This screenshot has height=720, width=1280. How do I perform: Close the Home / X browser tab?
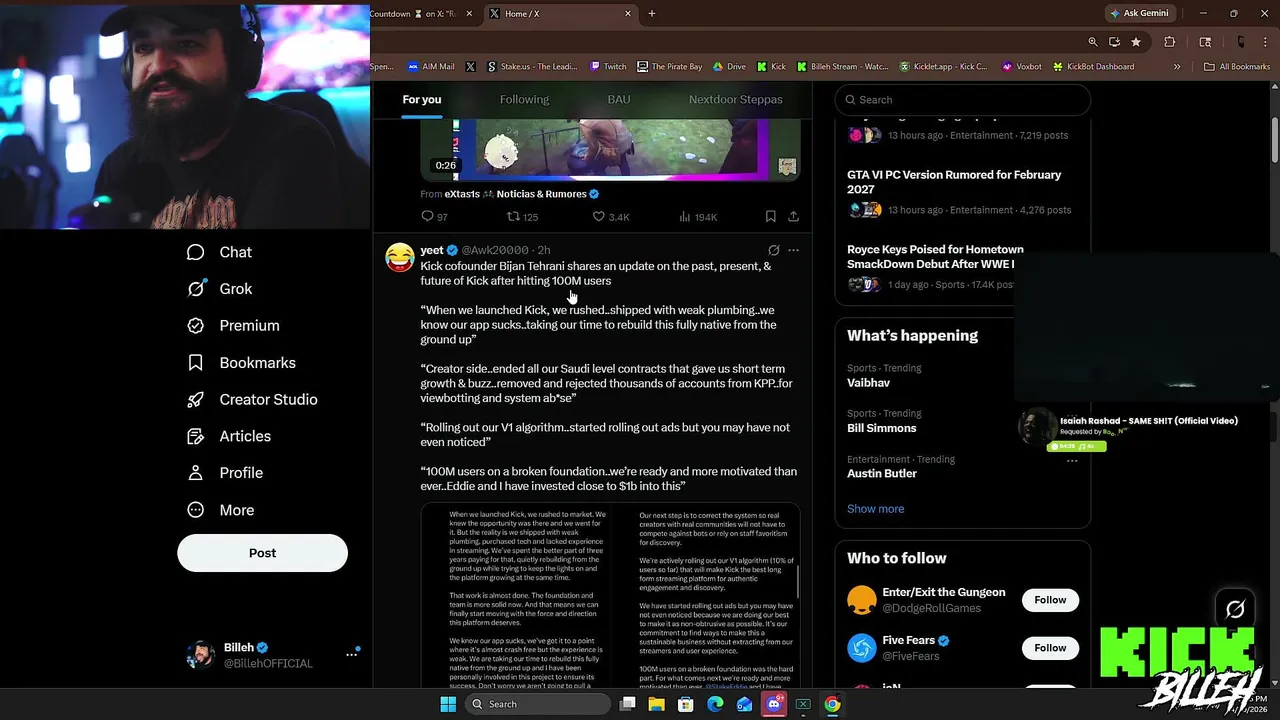tap(628, 14)
